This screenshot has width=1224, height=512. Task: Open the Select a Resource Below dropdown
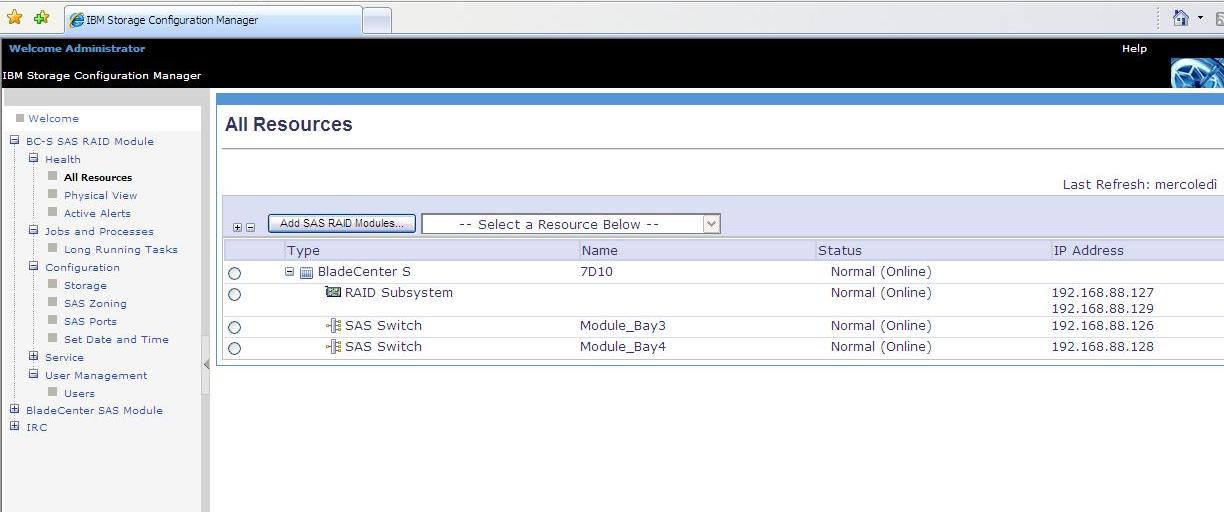pos(571,224)
